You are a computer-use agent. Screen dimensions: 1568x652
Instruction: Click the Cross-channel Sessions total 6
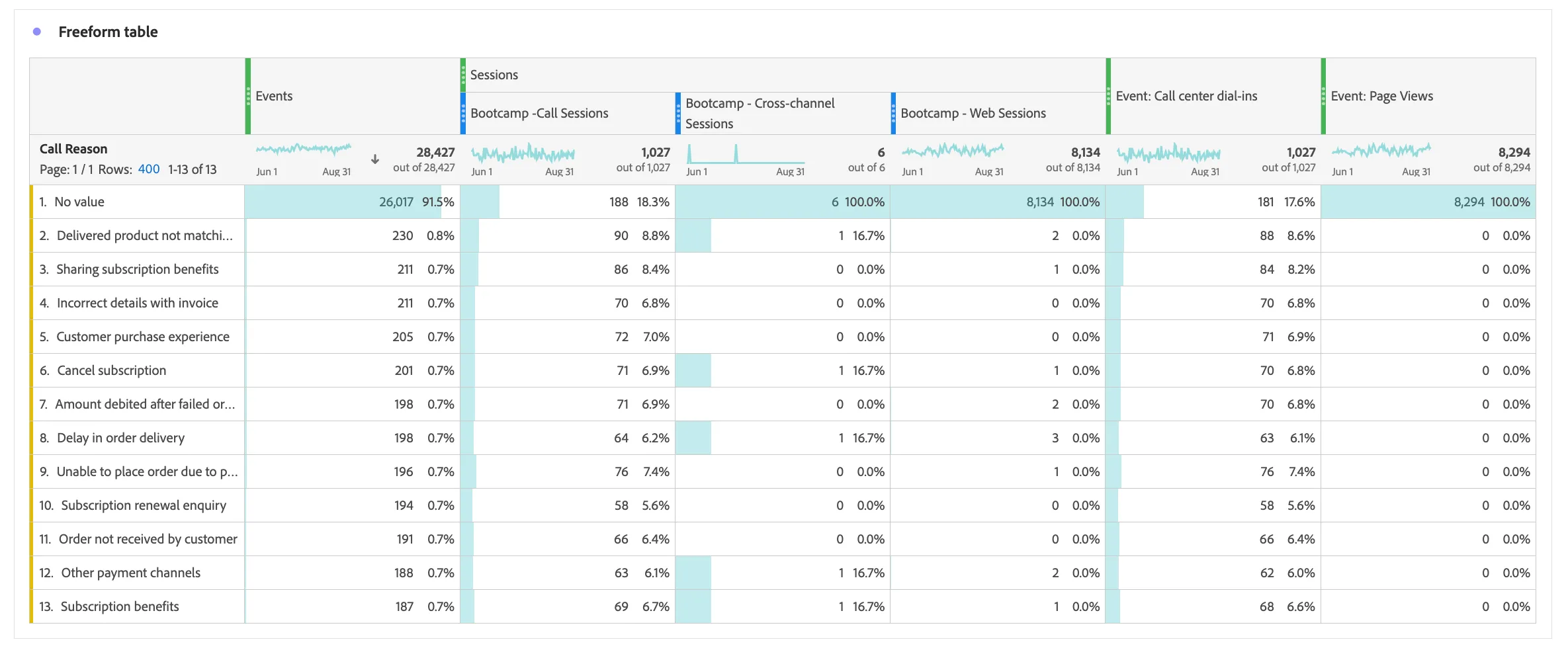point(881,152)
